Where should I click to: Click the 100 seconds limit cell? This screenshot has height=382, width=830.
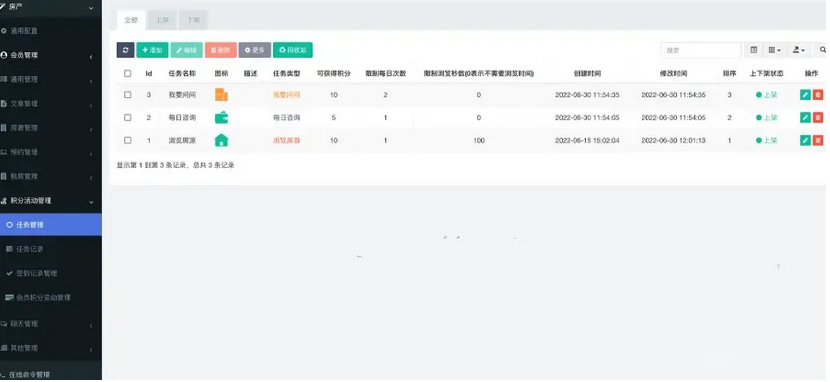(479, 140)
